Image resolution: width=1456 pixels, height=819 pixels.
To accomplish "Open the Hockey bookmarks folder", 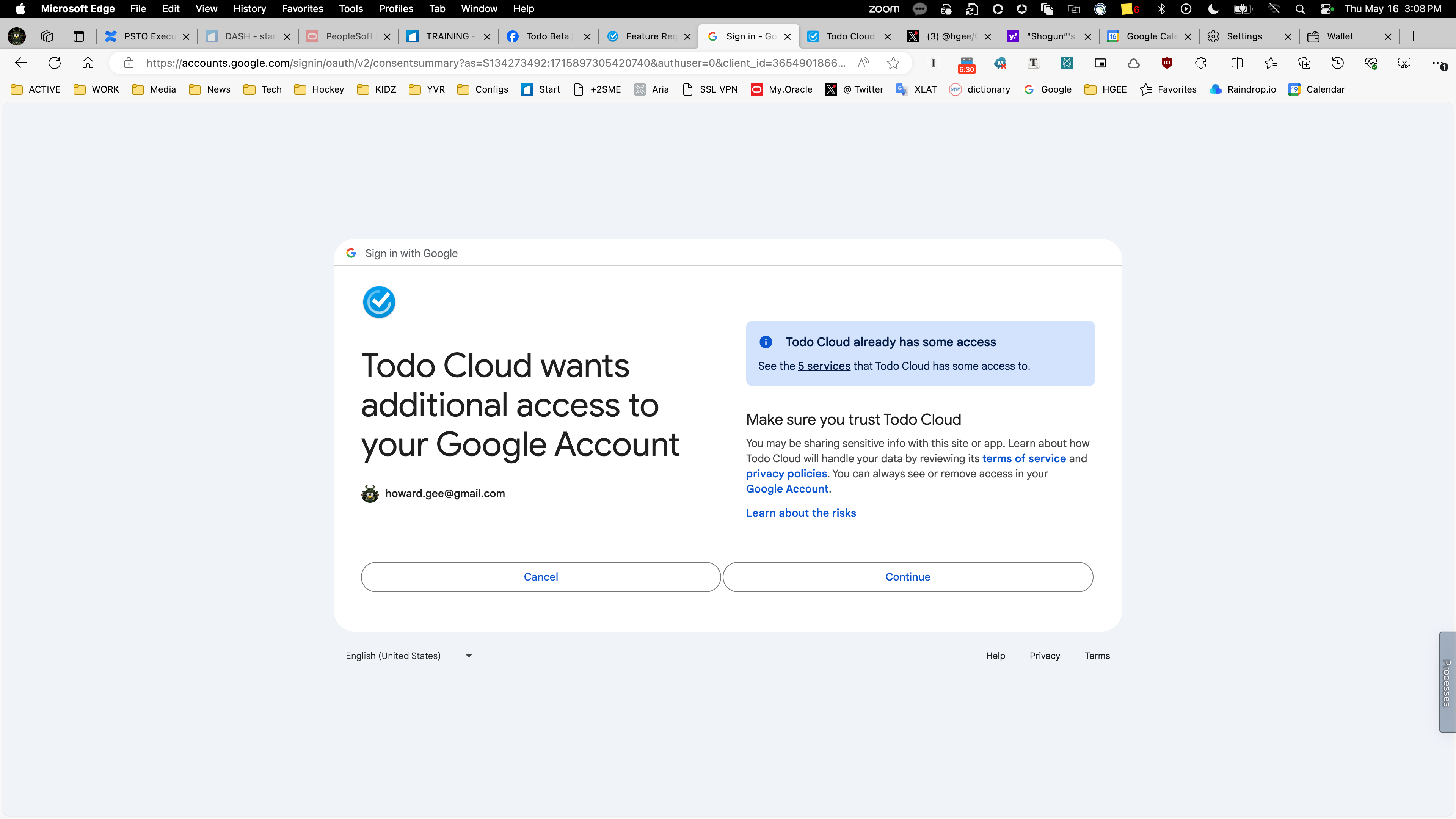I will point(319,89).
